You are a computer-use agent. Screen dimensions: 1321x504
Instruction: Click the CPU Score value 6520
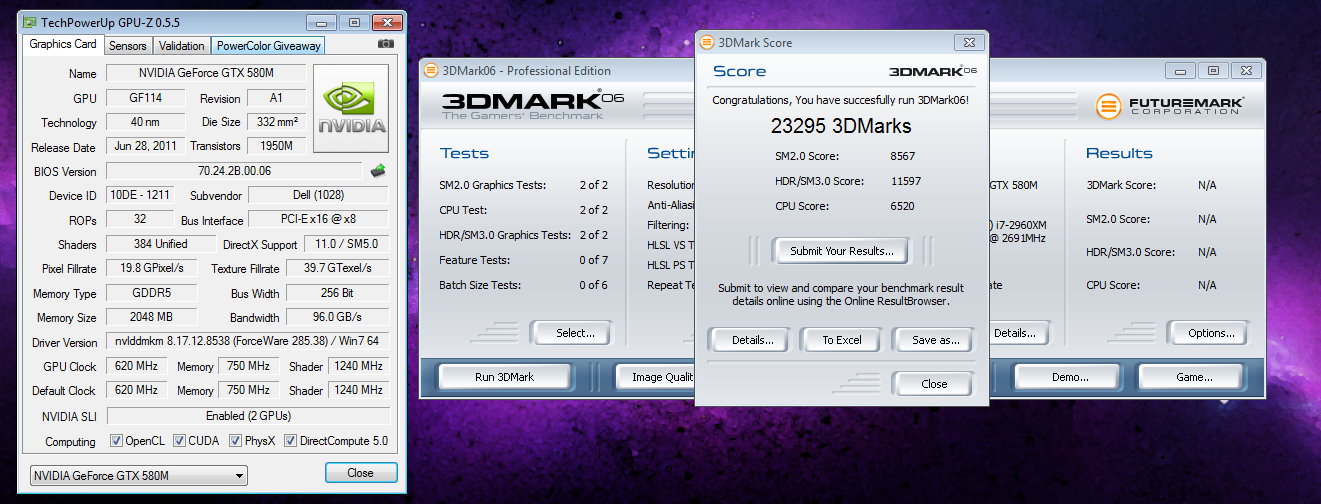tap(903, 206)
